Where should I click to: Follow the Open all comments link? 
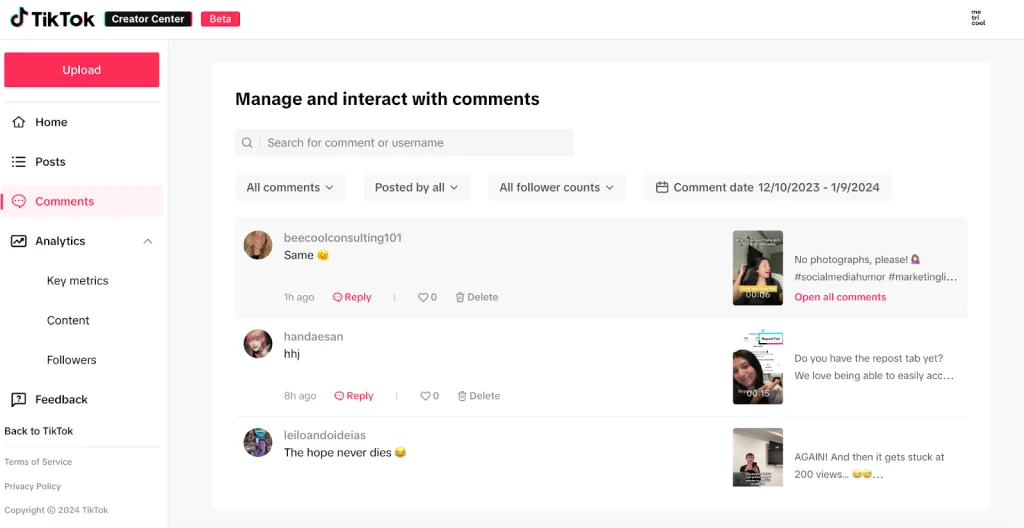coord(840,297)
